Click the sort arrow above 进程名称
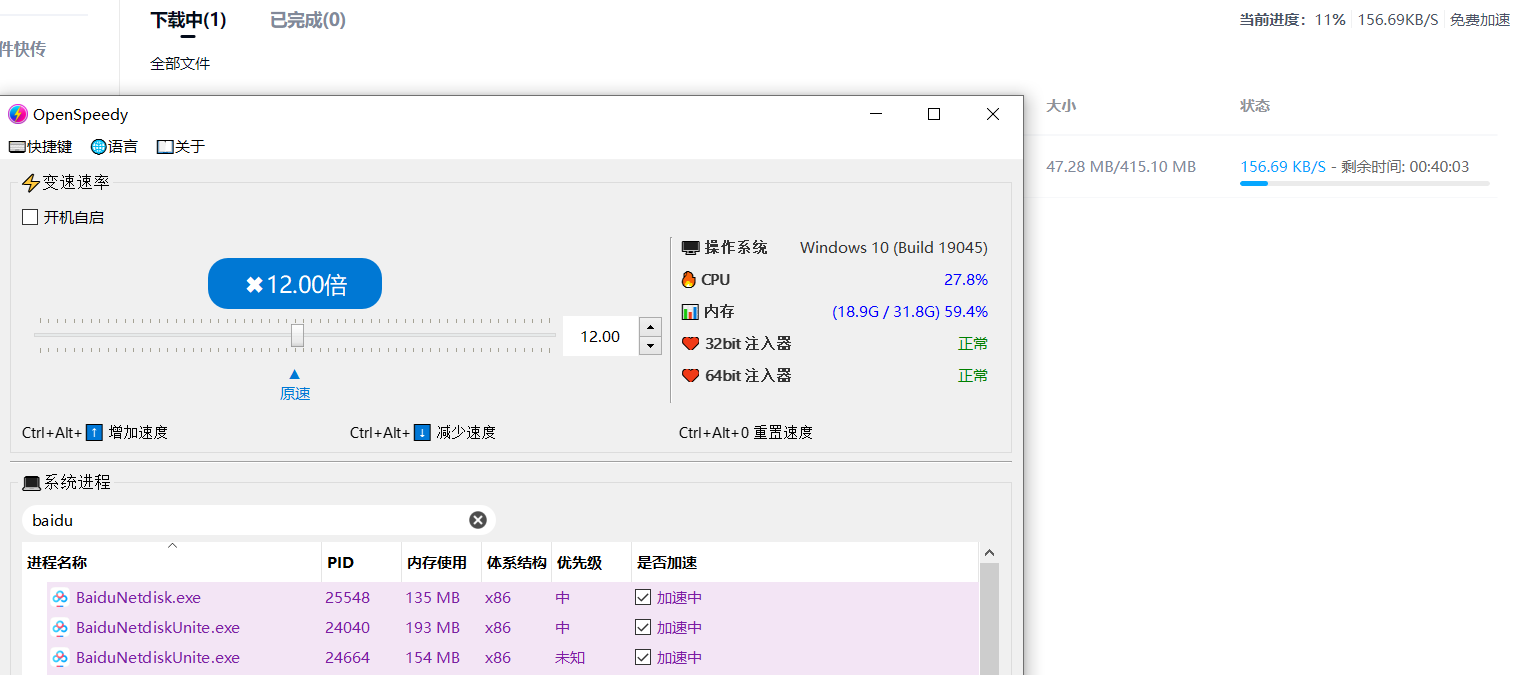1521x675 pixels. click(x=172, y=546)
